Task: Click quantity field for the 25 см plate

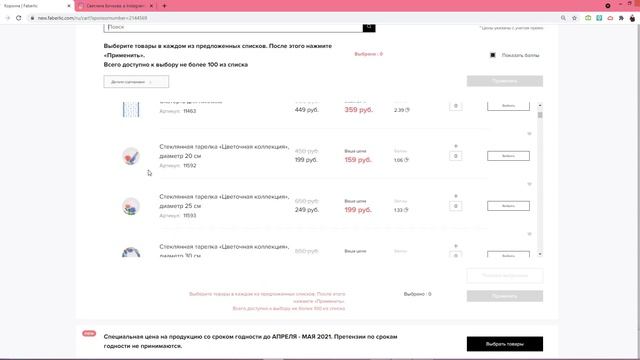Action: (456, 206)
